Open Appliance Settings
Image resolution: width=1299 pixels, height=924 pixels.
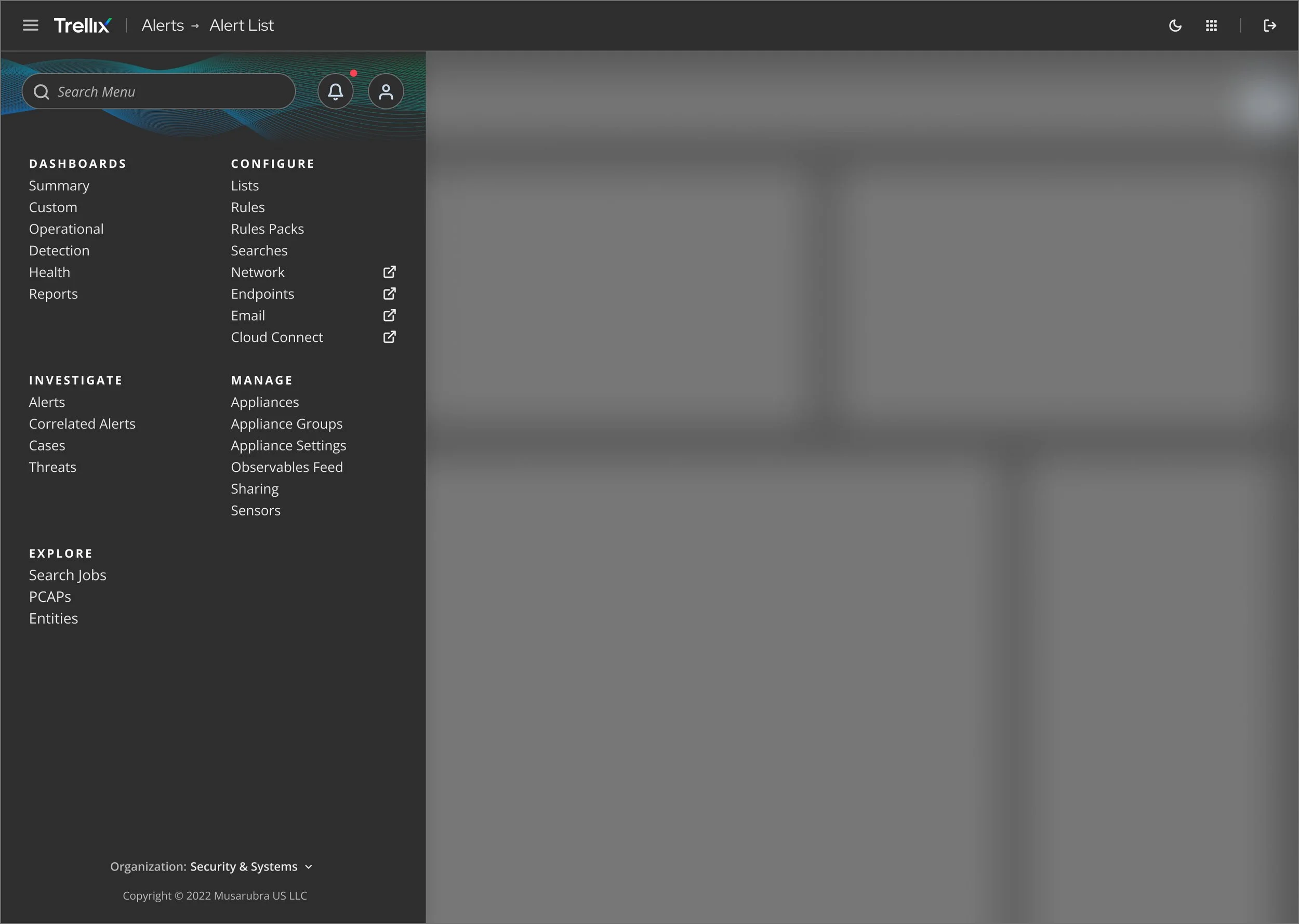pos(288,445)
